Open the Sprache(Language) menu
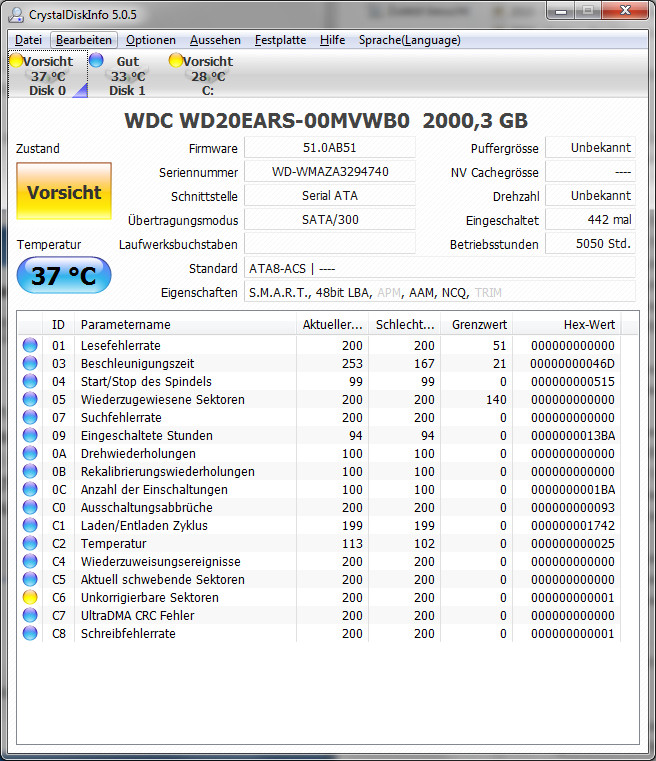656x761 pixels. point(410,40)
